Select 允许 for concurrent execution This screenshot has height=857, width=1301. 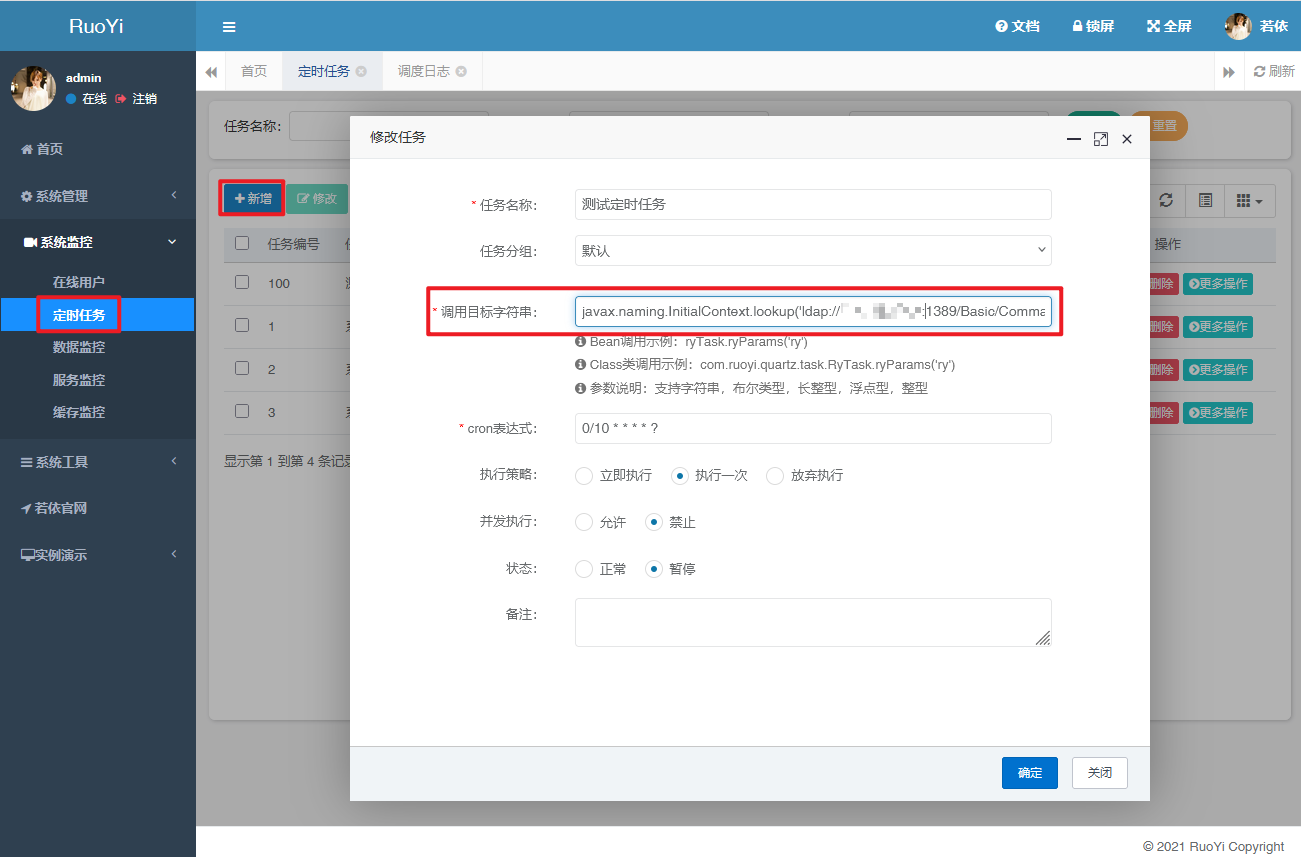coord(584,522)
